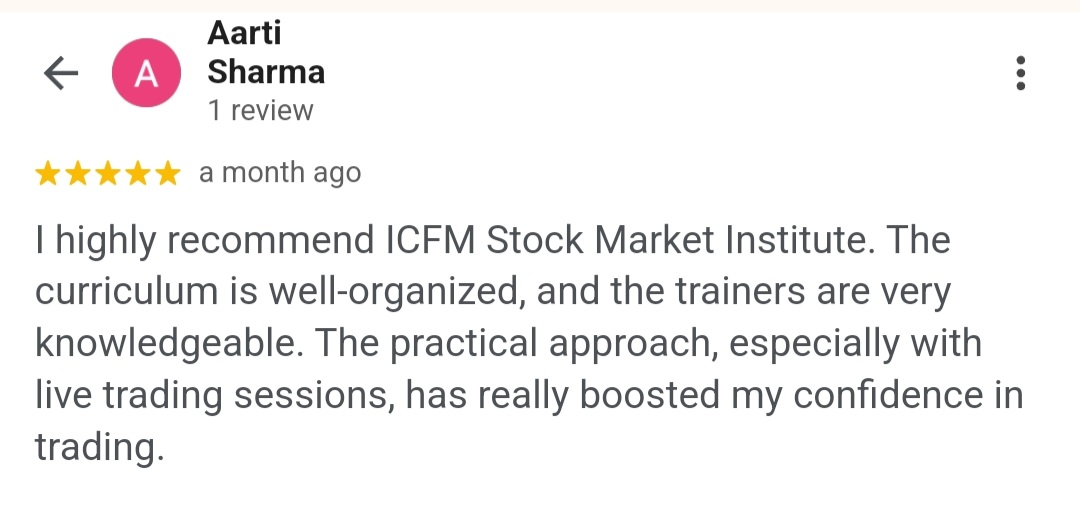Image resolution: width=1080 pixels, height=521 pixels.
Task: Open the three-dot more options menu
Action: click(x=1020, y=73)
